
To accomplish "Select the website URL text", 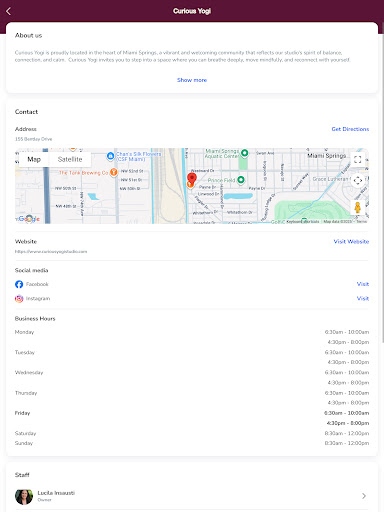I will [51, 251].
